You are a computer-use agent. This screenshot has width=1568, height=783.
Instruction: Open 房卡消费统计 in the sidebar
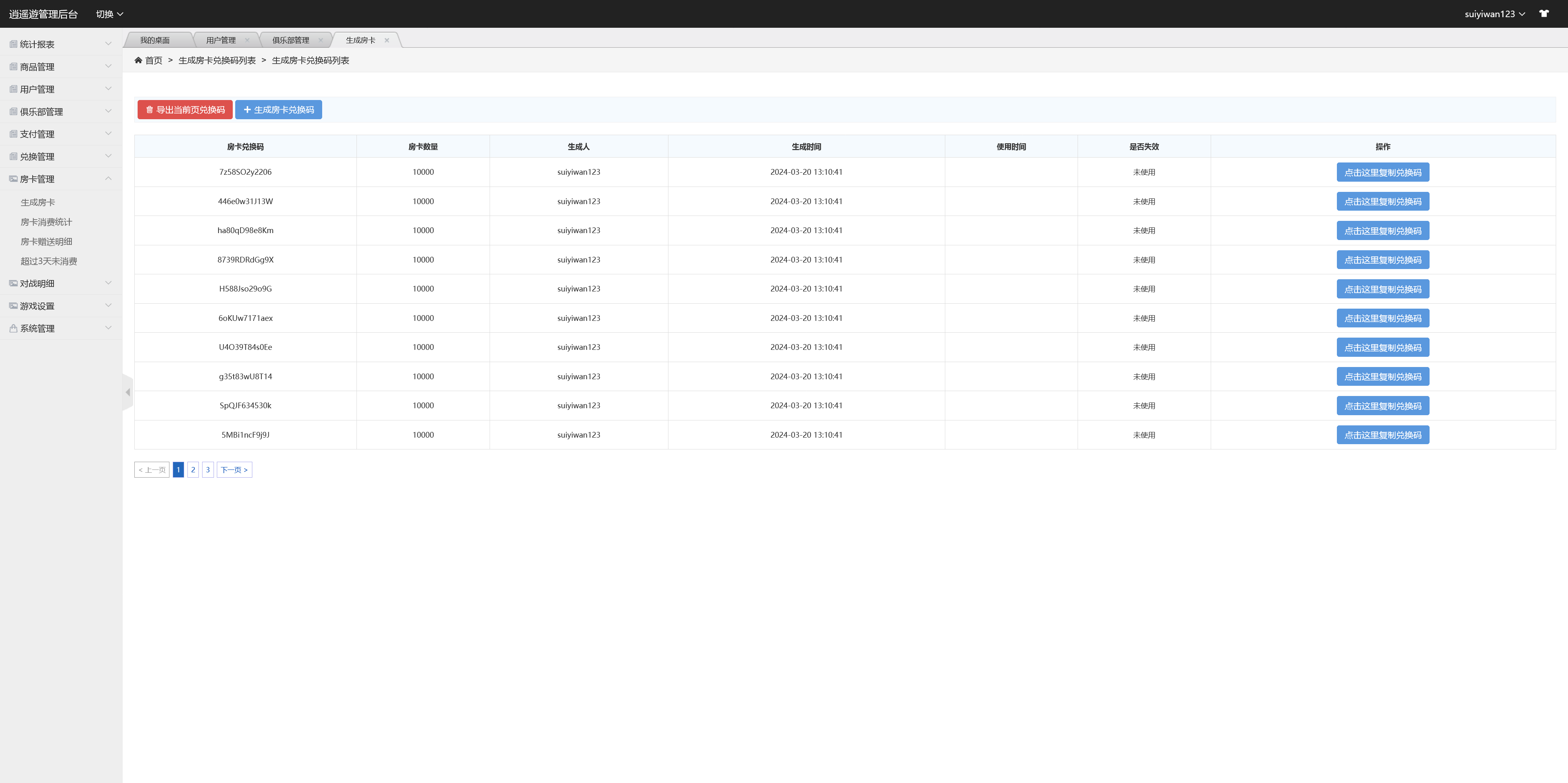coord(46,222)
